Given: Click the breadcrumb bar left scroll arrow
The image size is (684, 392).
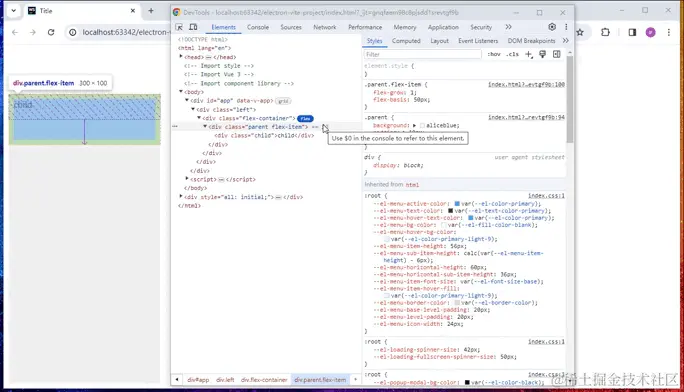Looking at the screenshot, I should tap(177, 380).
